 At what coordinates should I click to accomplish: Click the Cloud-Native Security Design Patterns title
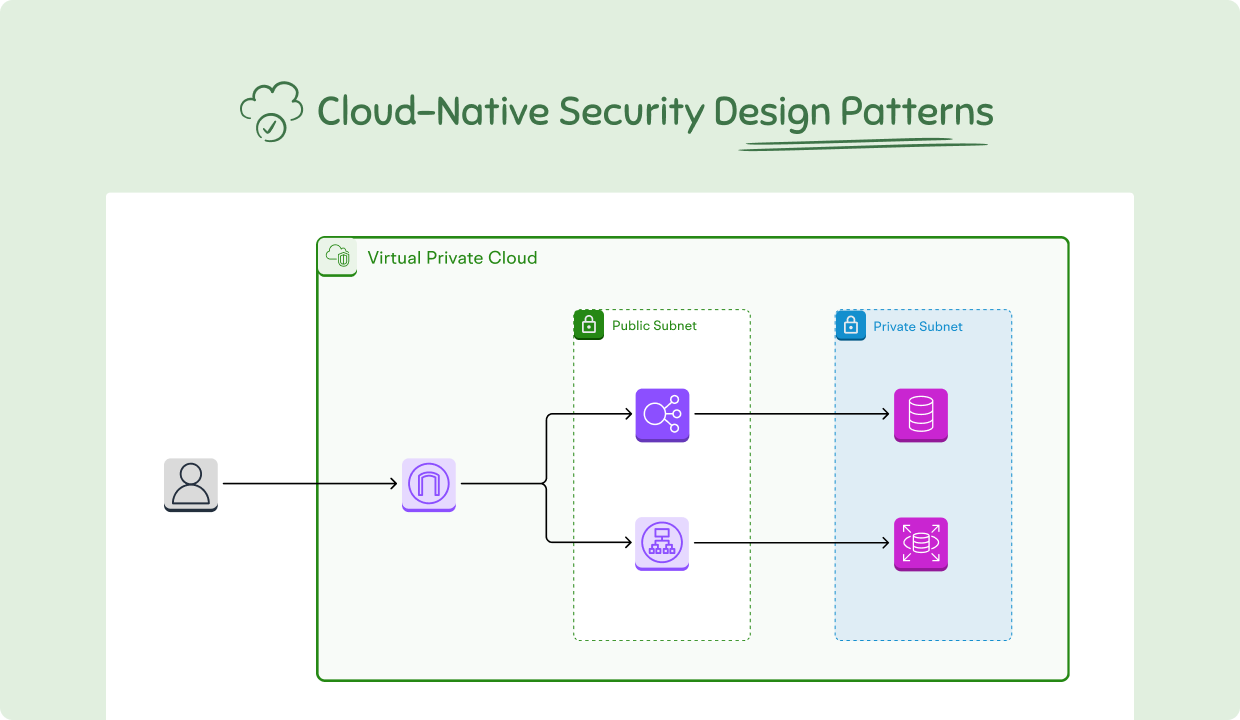click(655, 111)
